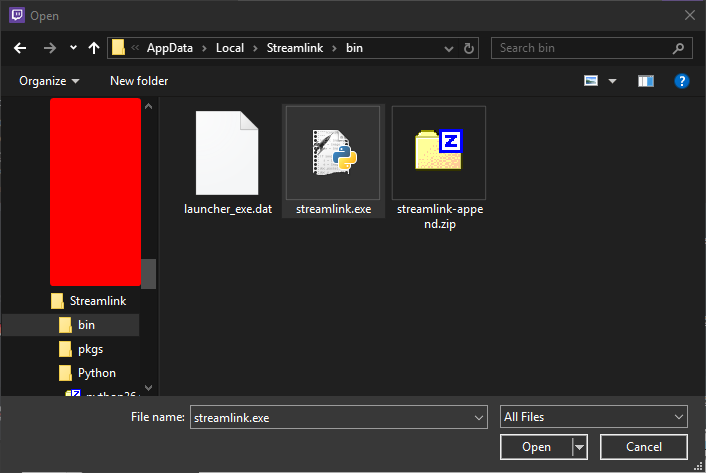Viewport: 706px width, 473px height.
Task: Click the Twitch app icon in titlebar
Action: click(17, 15)
